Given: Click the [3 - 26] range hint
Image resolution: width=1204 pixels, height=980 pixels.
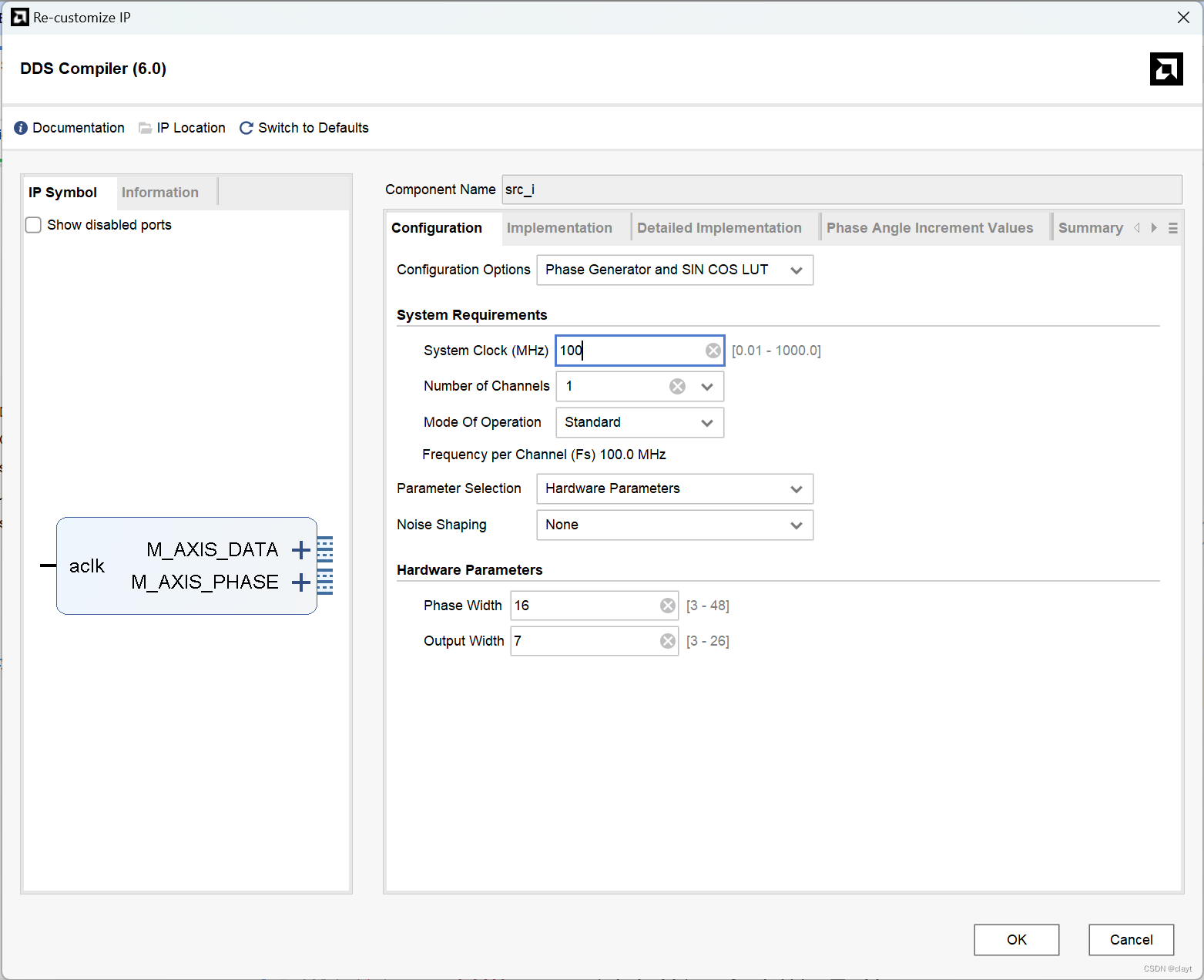Looking at the screenshot, I should 708,641.
